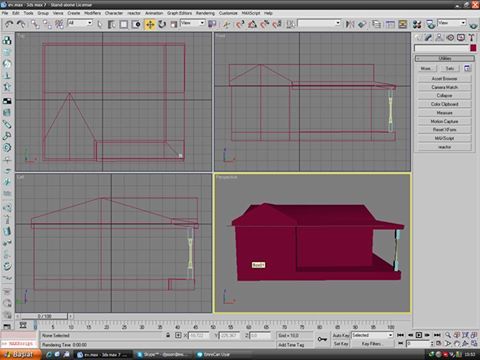The width and height of the screenshot is (480, 360).
Task: Open the Customize menu
Action: click(228, 13)
